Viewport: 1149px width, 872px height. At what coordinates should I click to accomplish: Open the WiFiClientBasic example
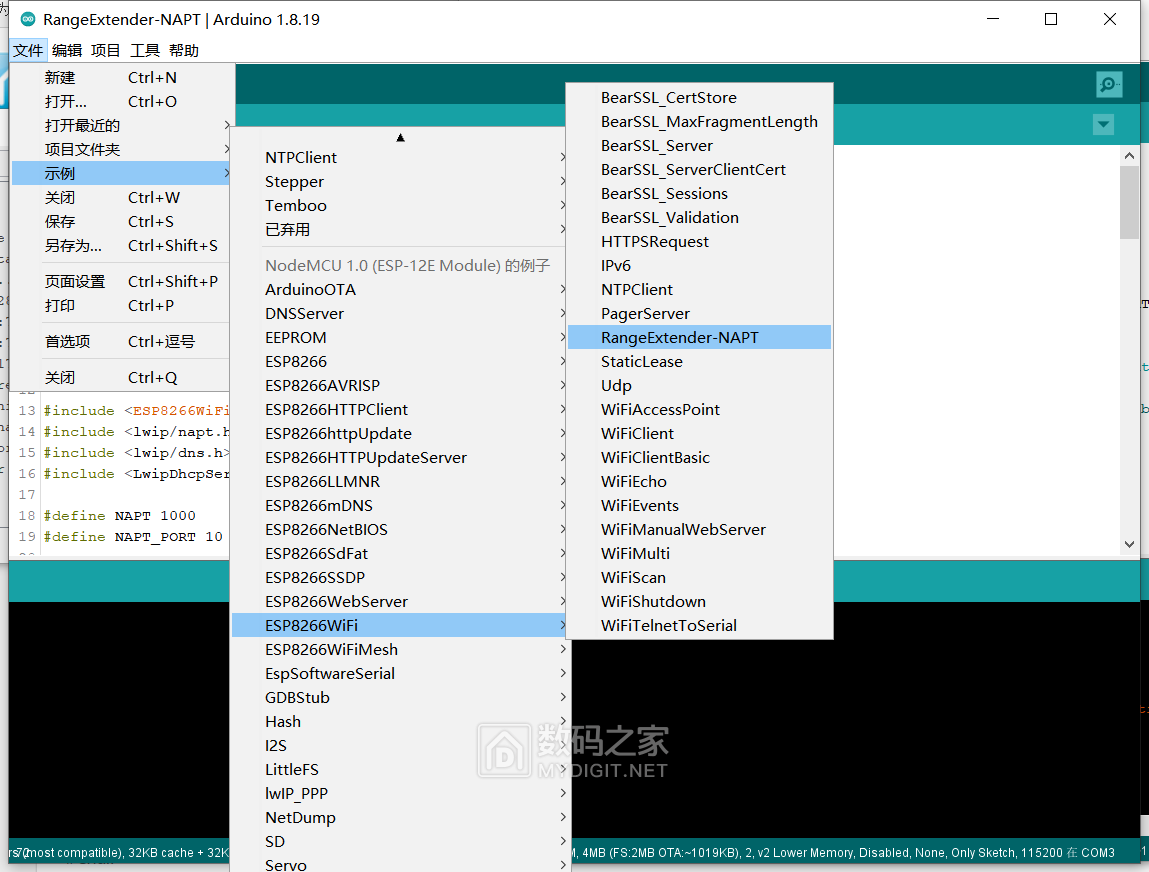pos(700,457)
